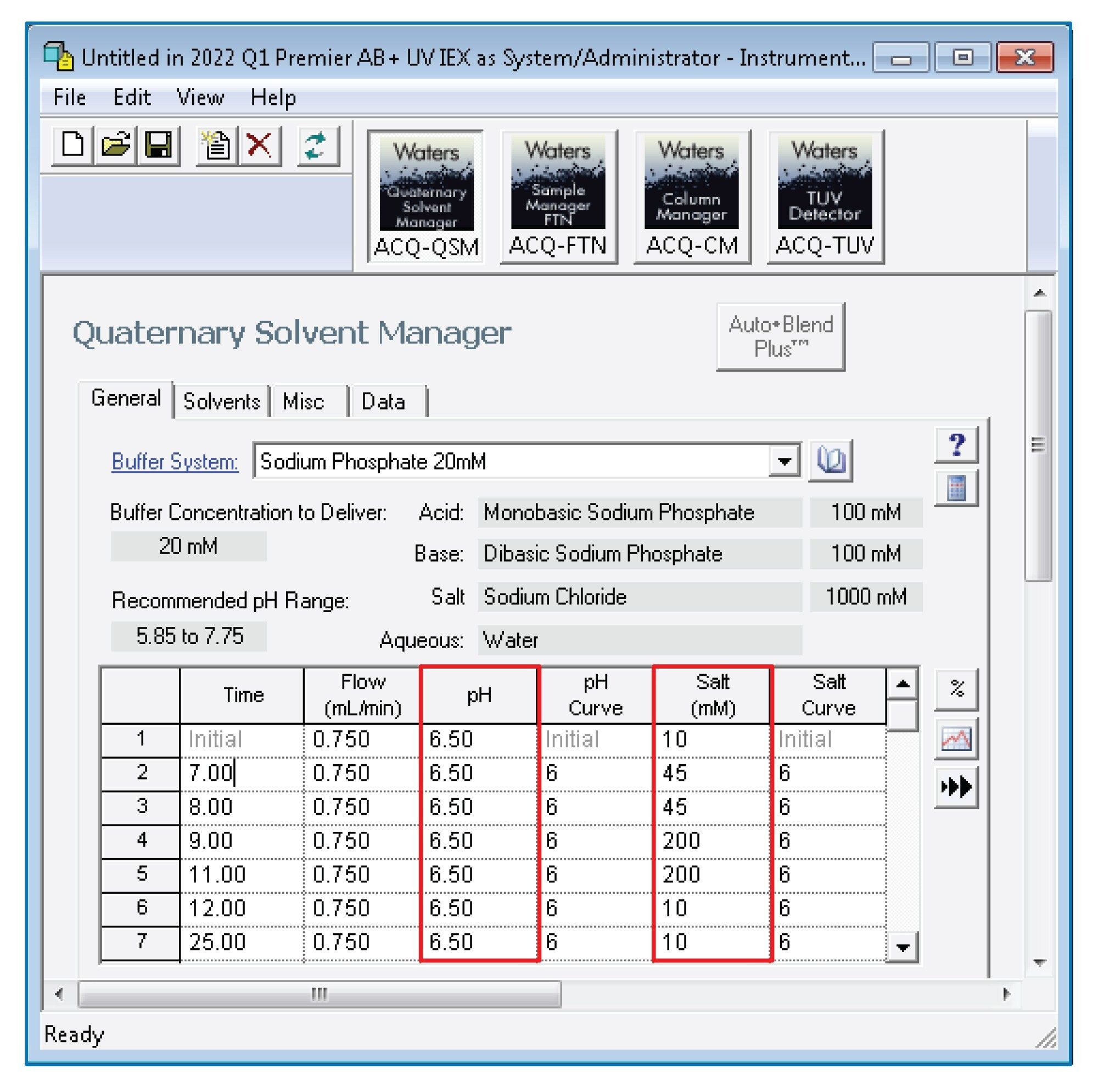1098x1092 pixels.
Task: Click the horizontal scrollbar left arrow
Action: (x=59, y=994)
